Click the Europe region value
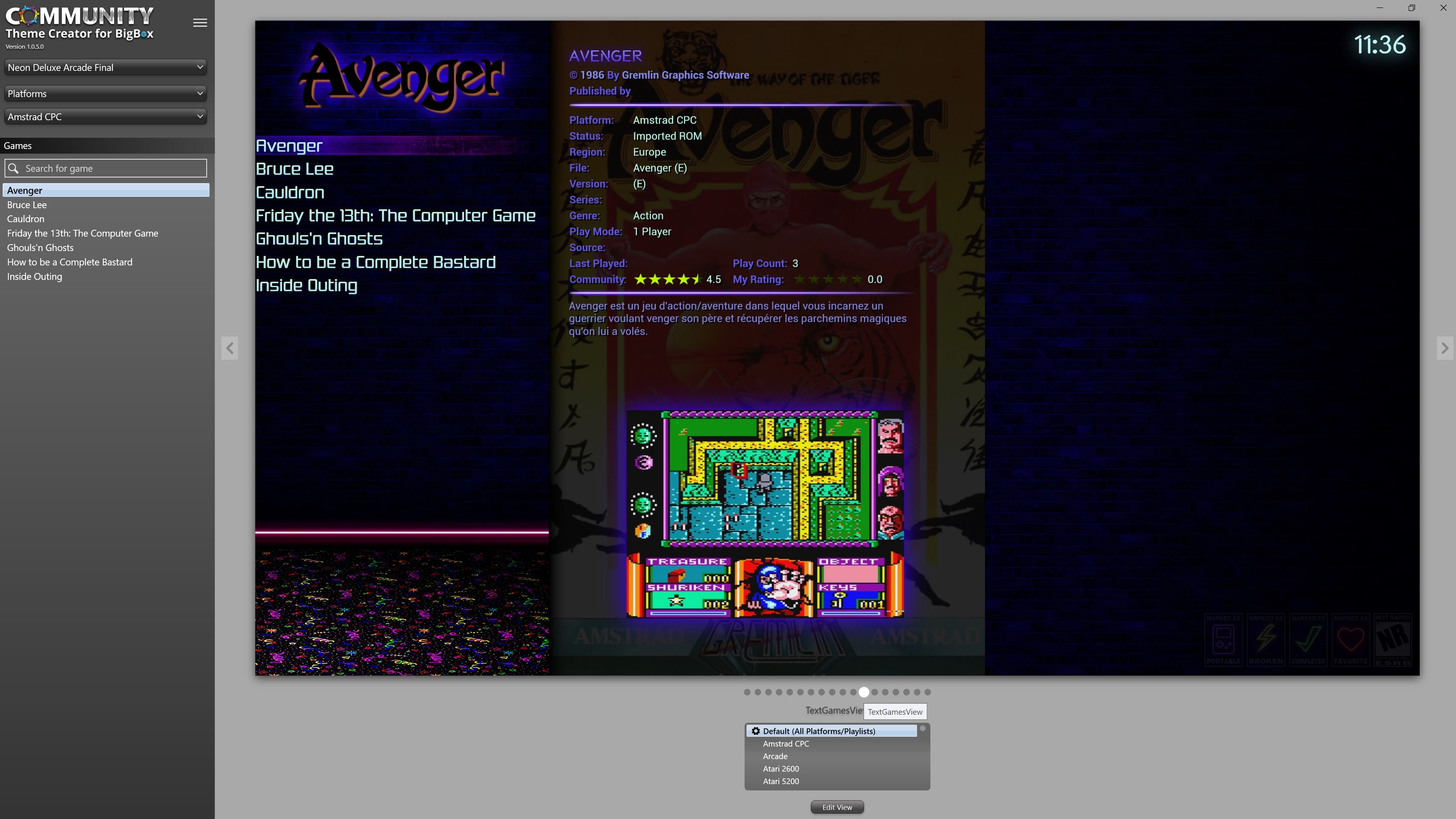The width and height of the screenshot is (1456, 819). pyautogui.click(x=650, y=152)
